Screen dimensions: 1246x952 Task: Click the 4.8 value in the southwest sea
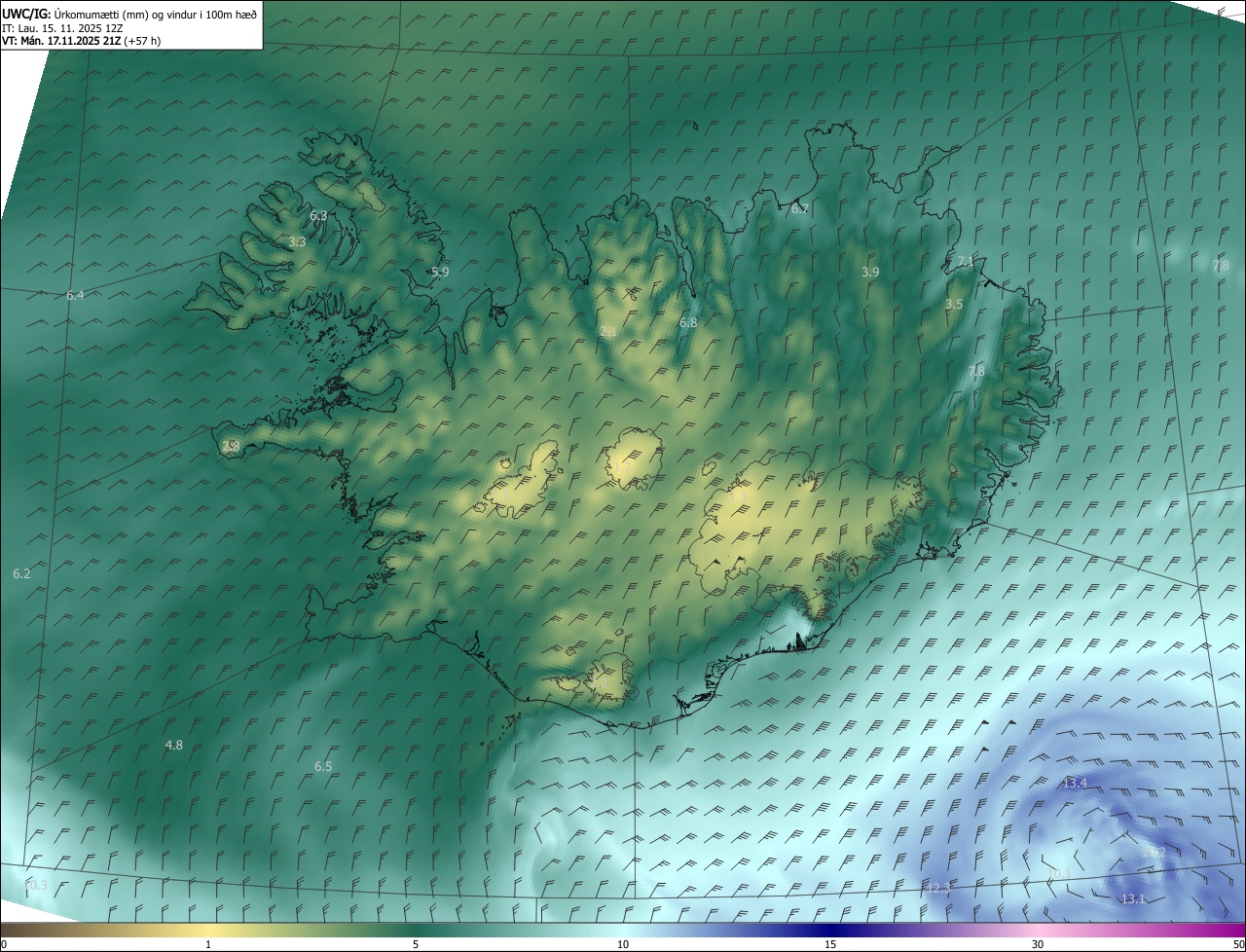(173, 745)
